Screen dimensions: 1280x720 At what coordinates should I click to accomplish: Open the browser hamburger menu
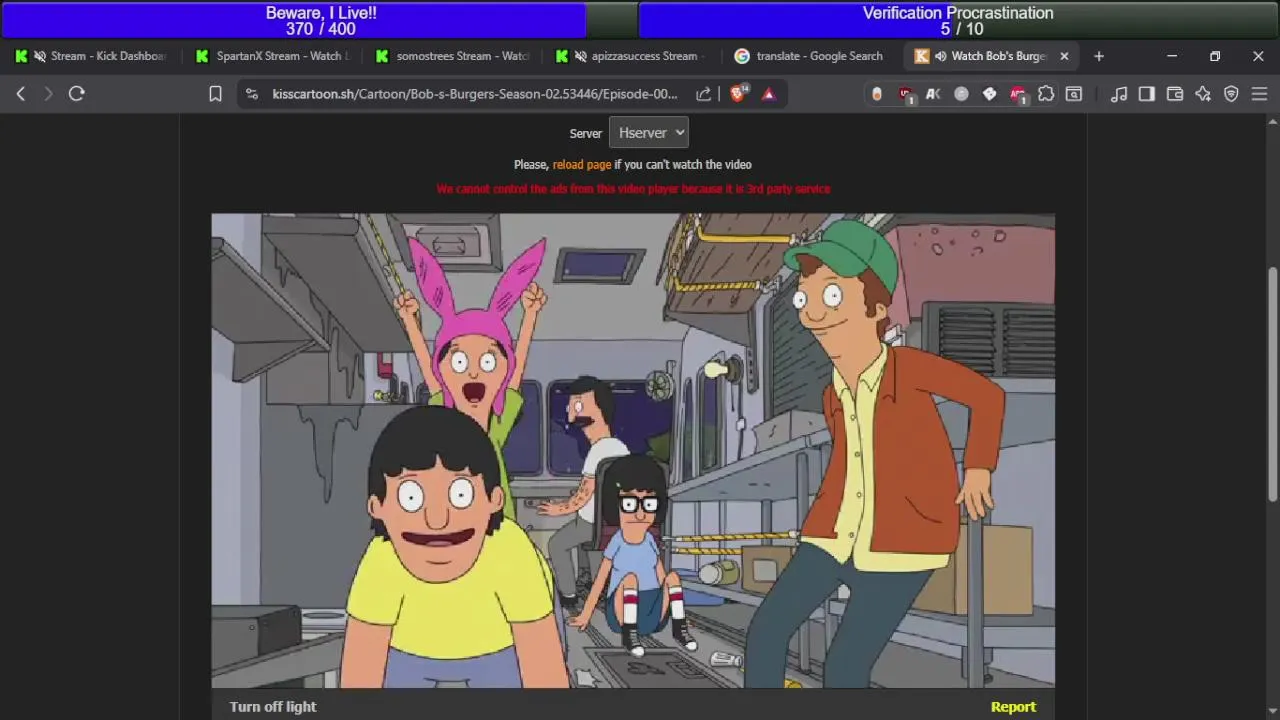coord(1259,93)
